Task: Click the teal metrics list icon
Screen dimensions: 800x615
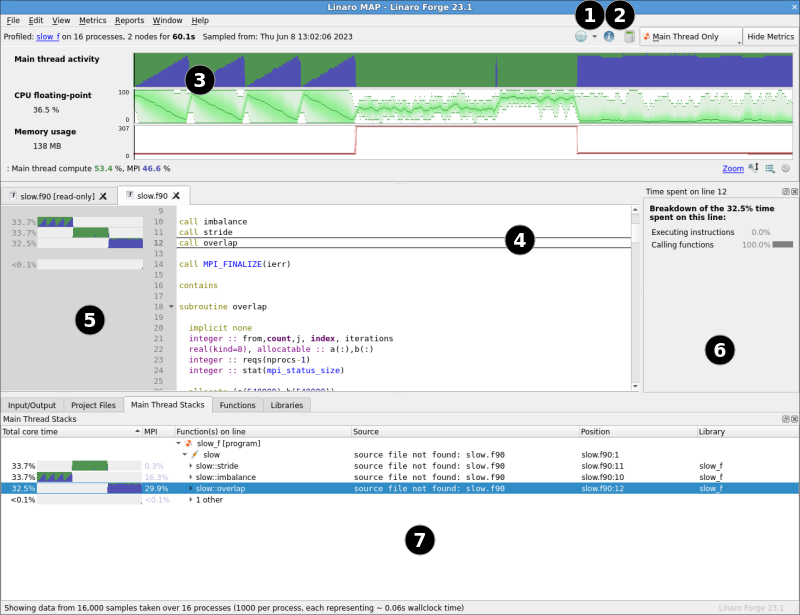Action: coord(770,168)
